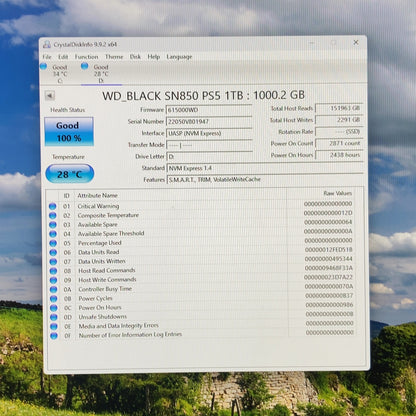Select the Critical Warning attribute name
This screenshot has width=416, height=416.
pyautogui.click(x=98, y=206)
